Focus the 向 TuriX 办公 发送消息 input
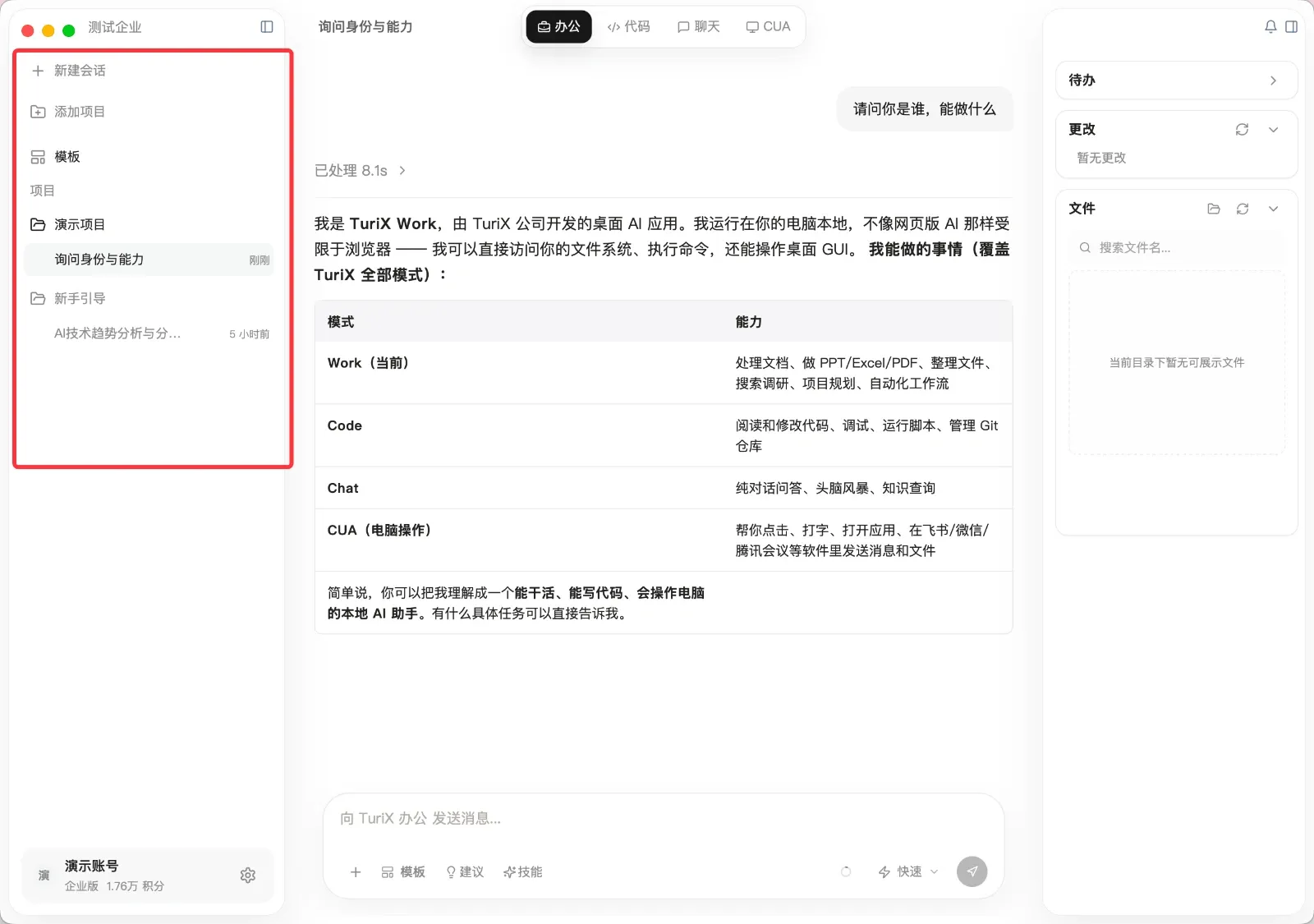Viewport: 1314px width, 924px height. pyautogui.click(x=664, y=818)
